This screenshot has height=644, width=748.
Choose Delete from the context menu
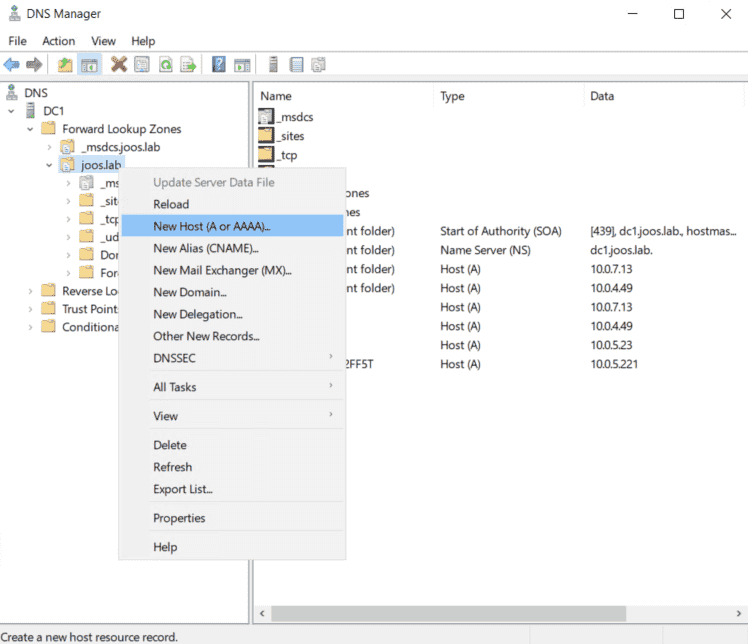click(232, 445)
